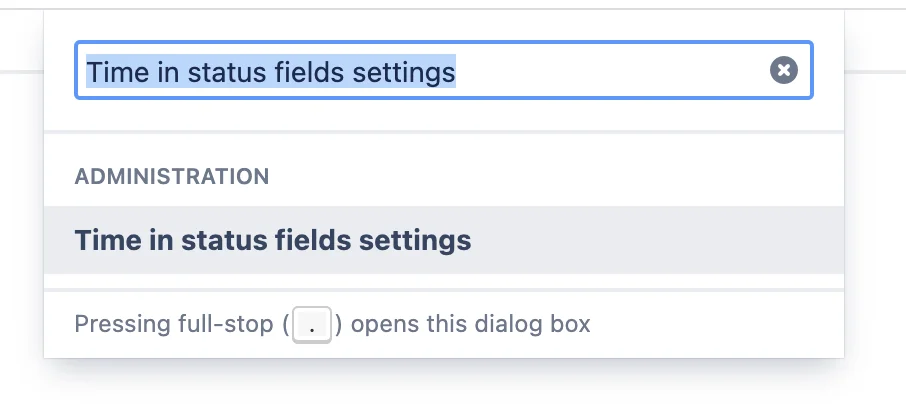Select the highlighted Administration search result row
The height and width of the screenshot is (408, 906).
click(444, 240)
